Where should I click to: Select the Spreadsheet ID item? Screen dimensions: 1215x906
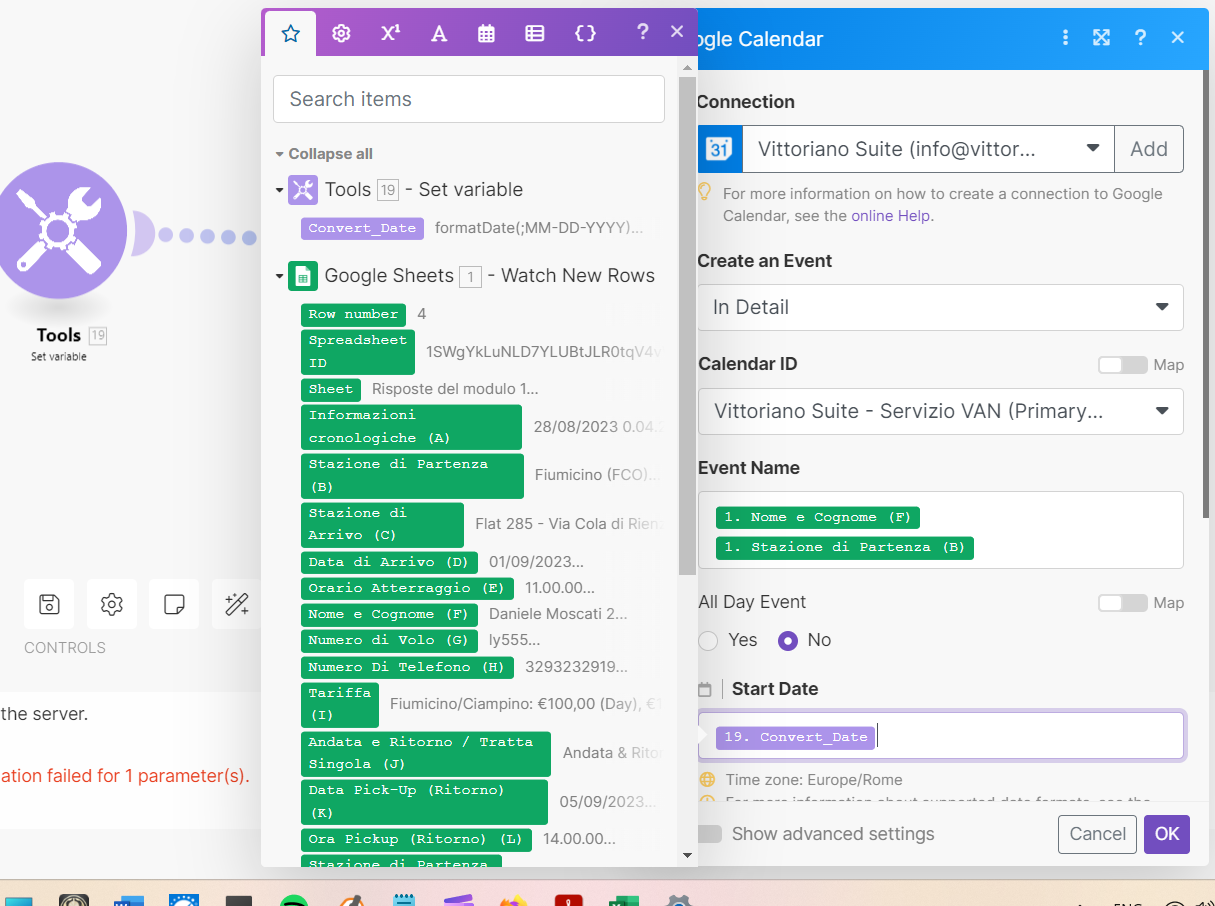point(357,352)
